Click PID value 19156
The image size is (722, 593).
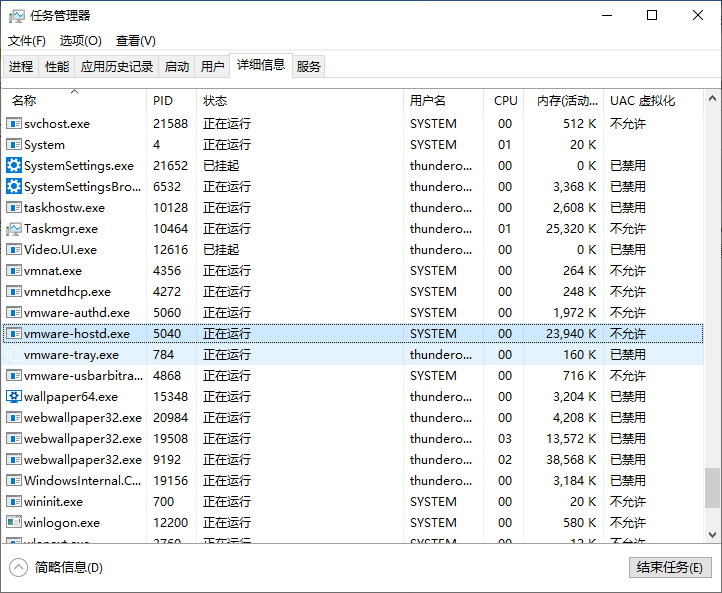[170, 481]
